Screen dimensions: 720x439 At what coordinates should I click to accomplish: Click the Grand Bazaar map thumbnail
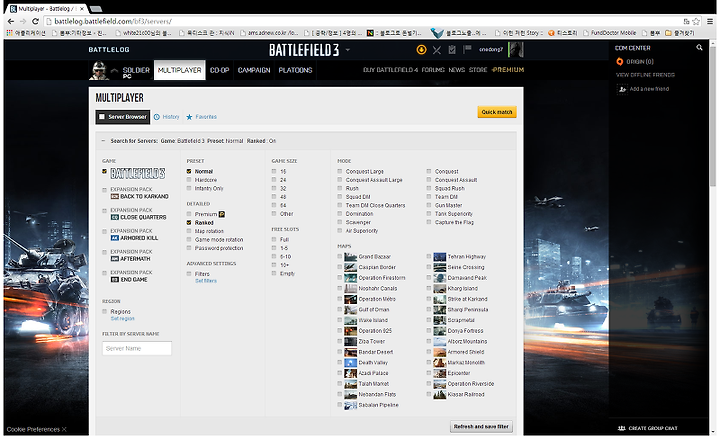pos(350,257)
